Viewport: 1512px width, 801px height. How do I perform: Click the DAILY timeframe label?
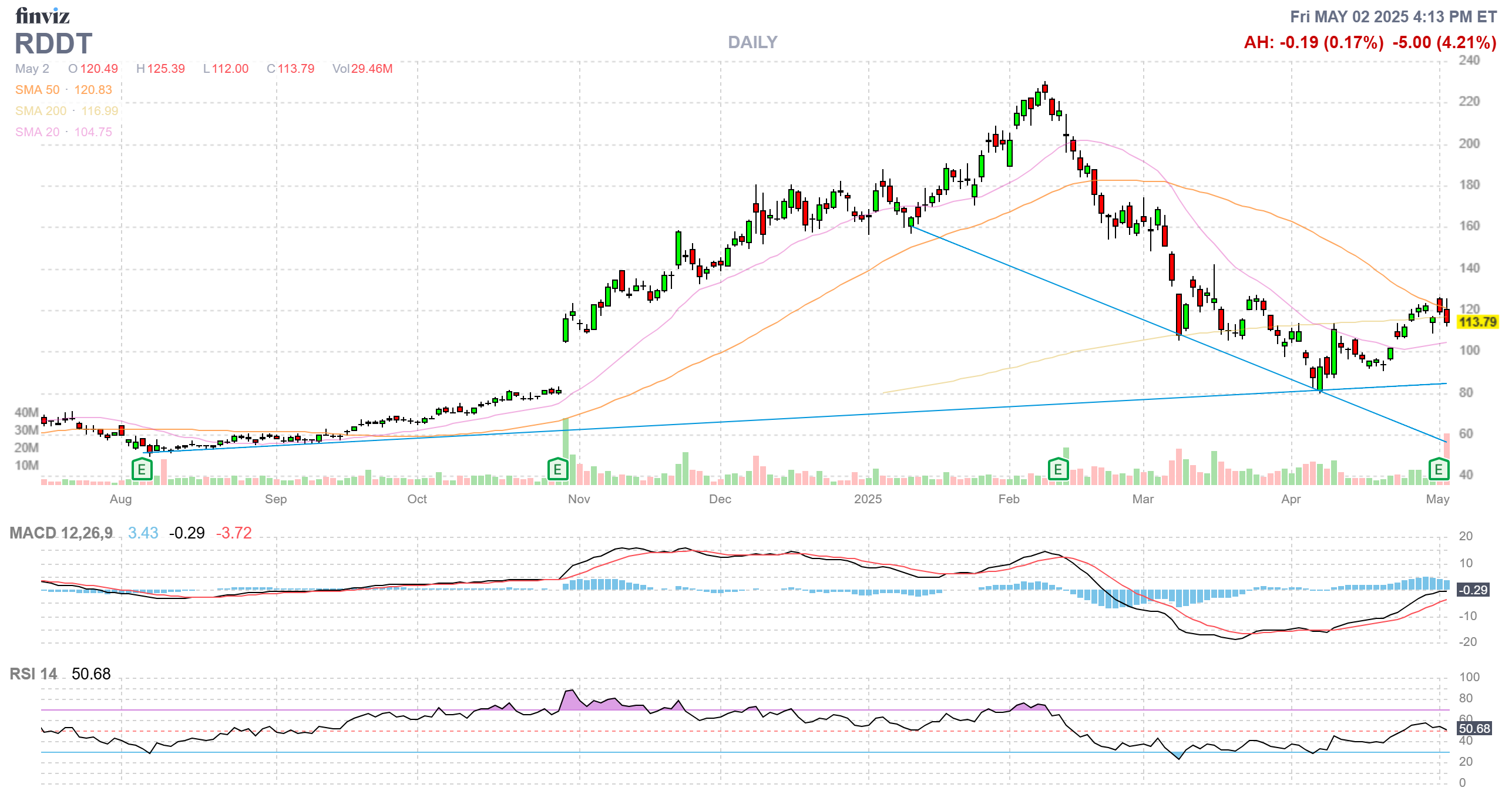tap(752, 42)
